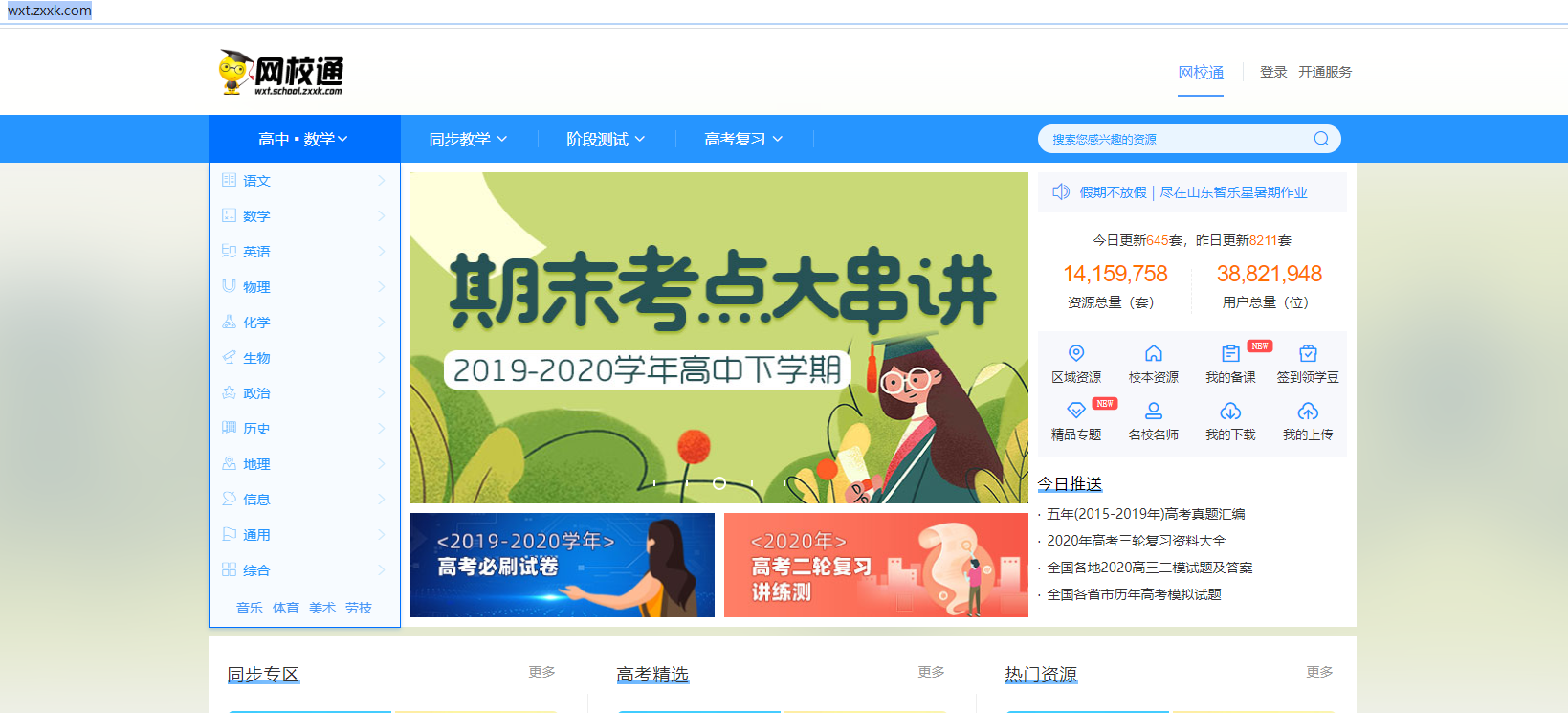The image size is (1568, 713).
Task: Open 校本资源 home icon
Action: tap(1154, 353)
